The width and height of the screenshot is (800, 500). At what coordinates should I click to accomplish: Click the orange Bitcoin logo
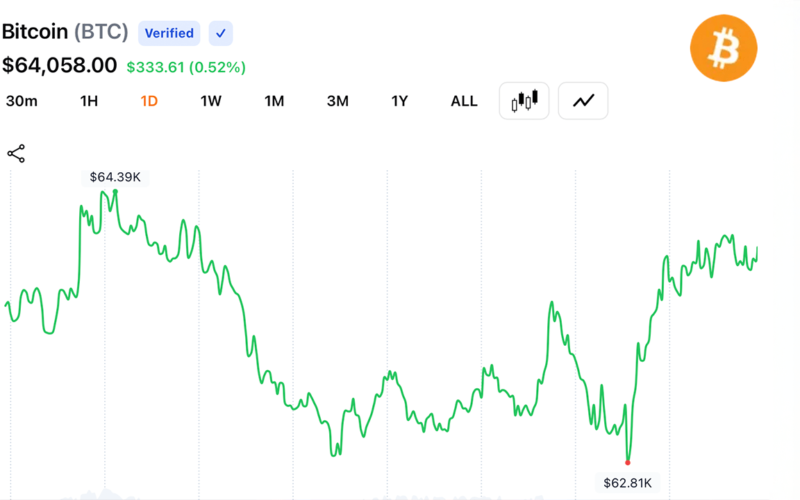(723, 48)
